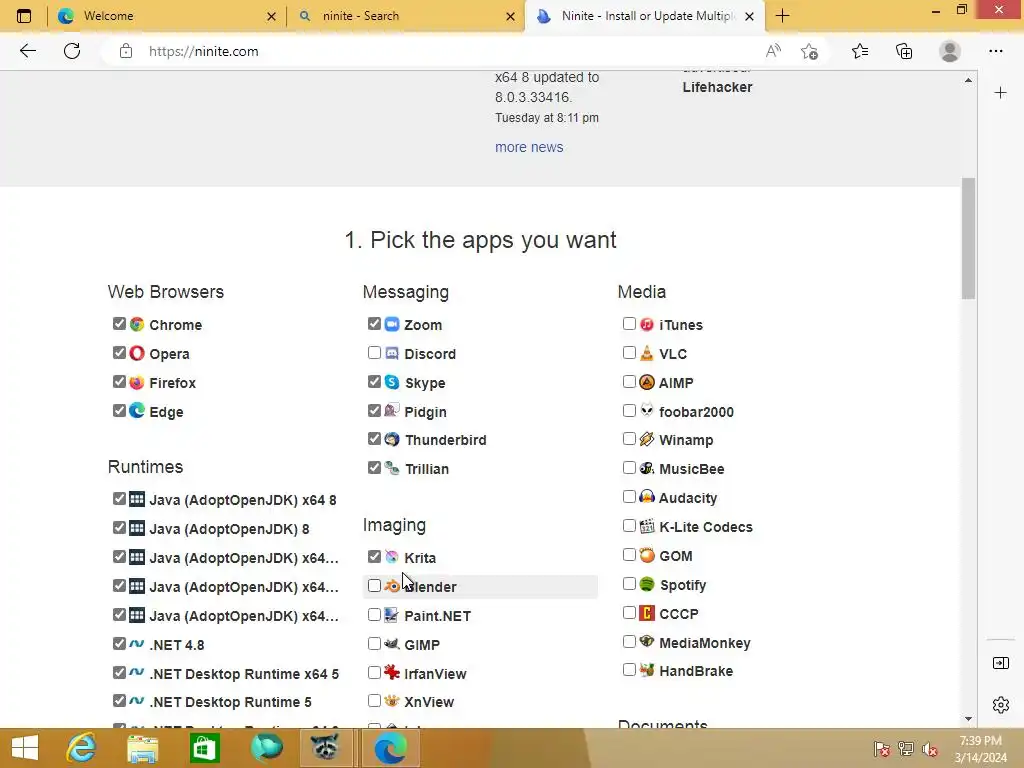This screenshot has width=1024, height=768.
Task: Check the Blender checkbox
Action: [x=374, y=586]
